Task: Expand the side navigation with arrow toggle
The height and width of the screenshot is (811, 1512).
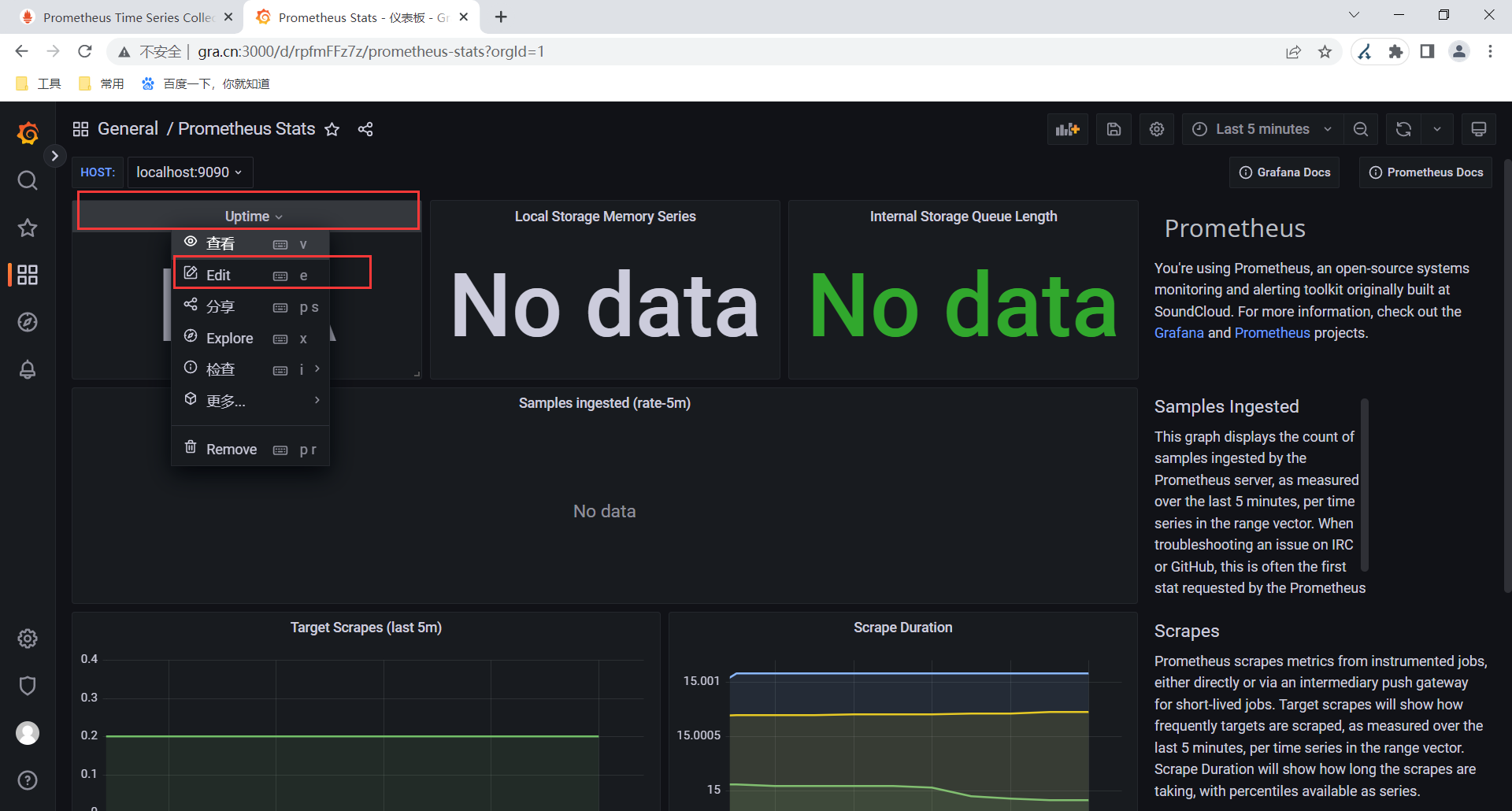Action: point(54,156)
